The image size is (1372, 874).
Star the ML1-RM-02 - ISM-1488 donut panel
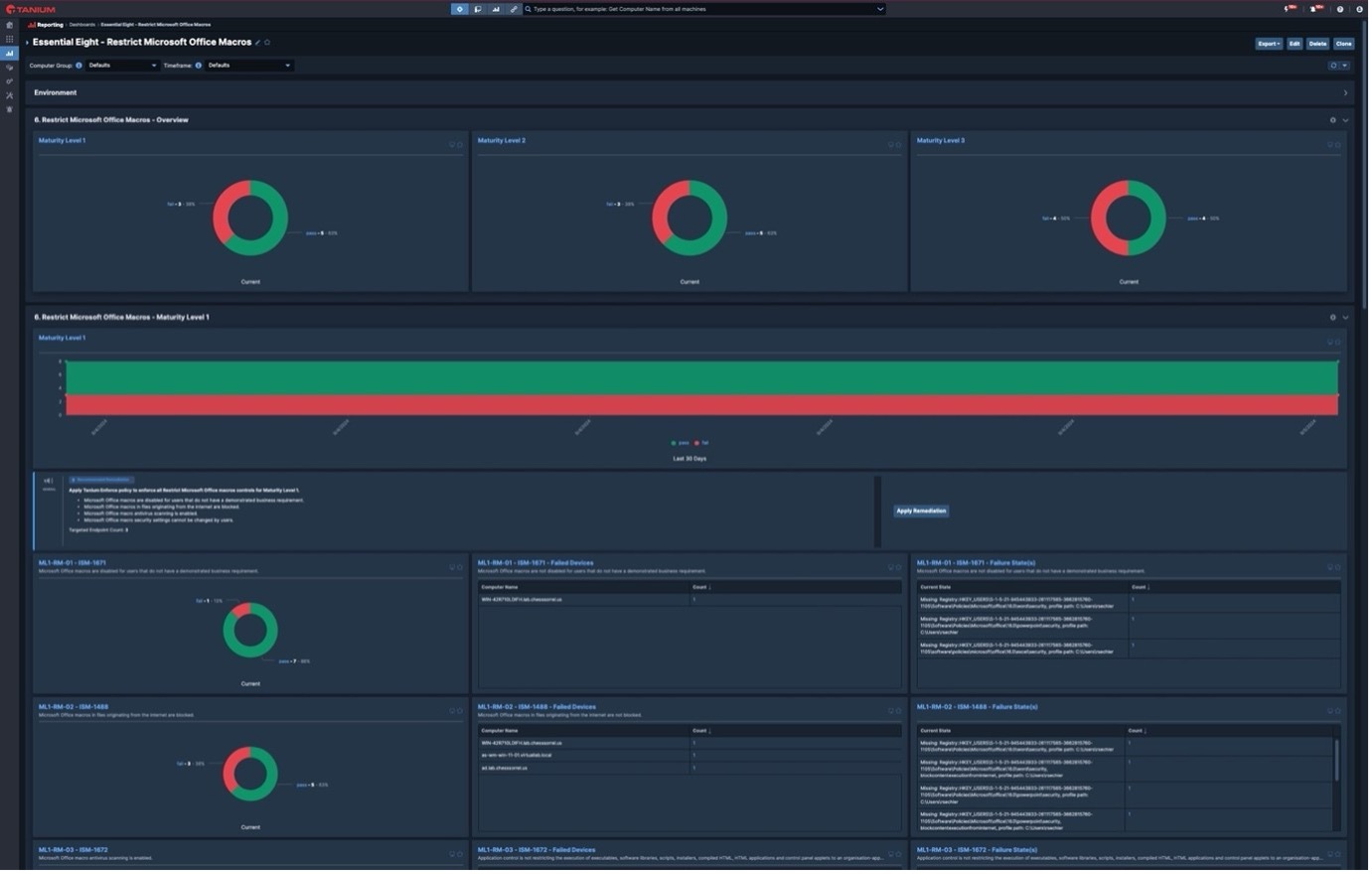[x=460, y=712]
